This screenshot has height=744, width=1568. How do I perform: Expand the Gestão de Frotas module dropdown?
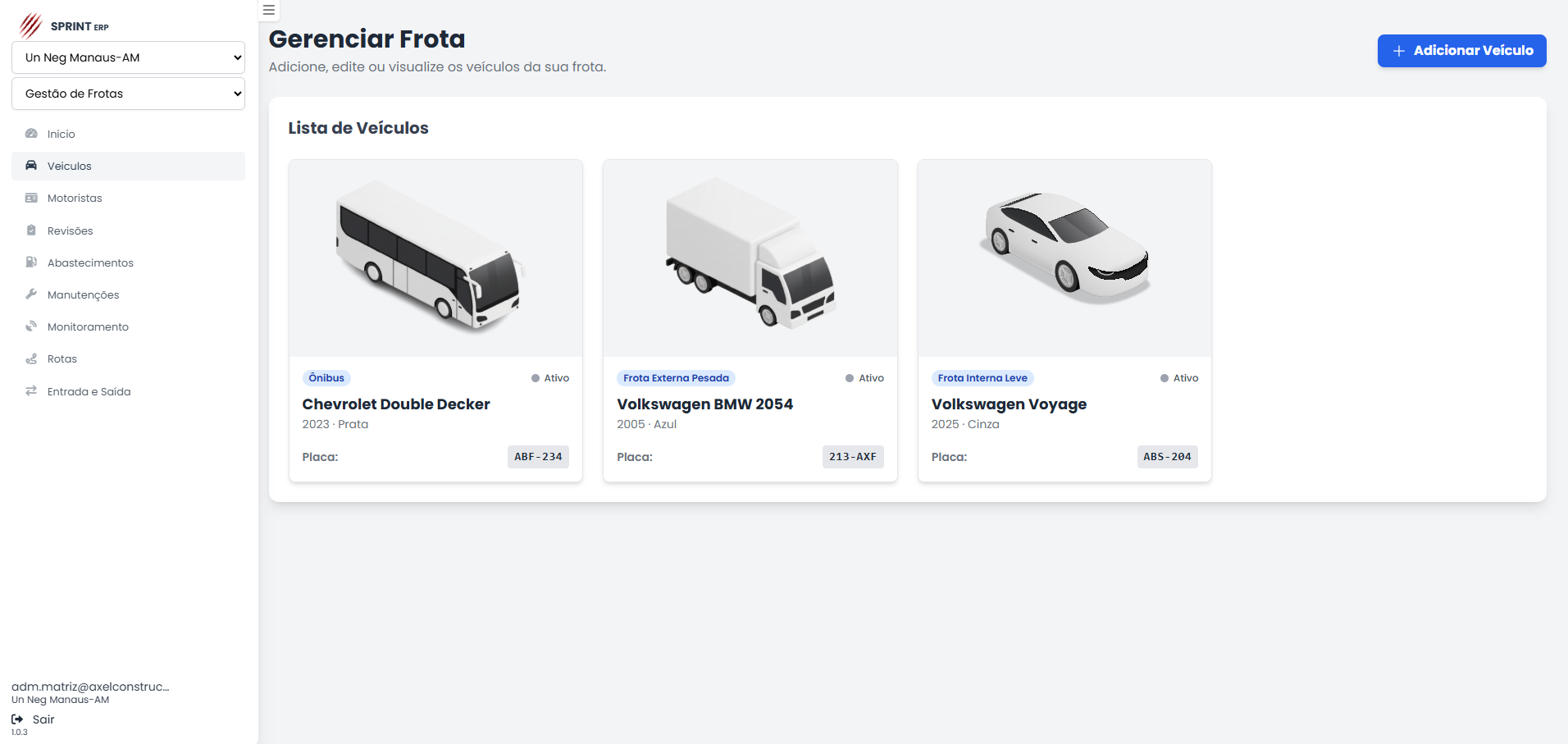(128, 94)
